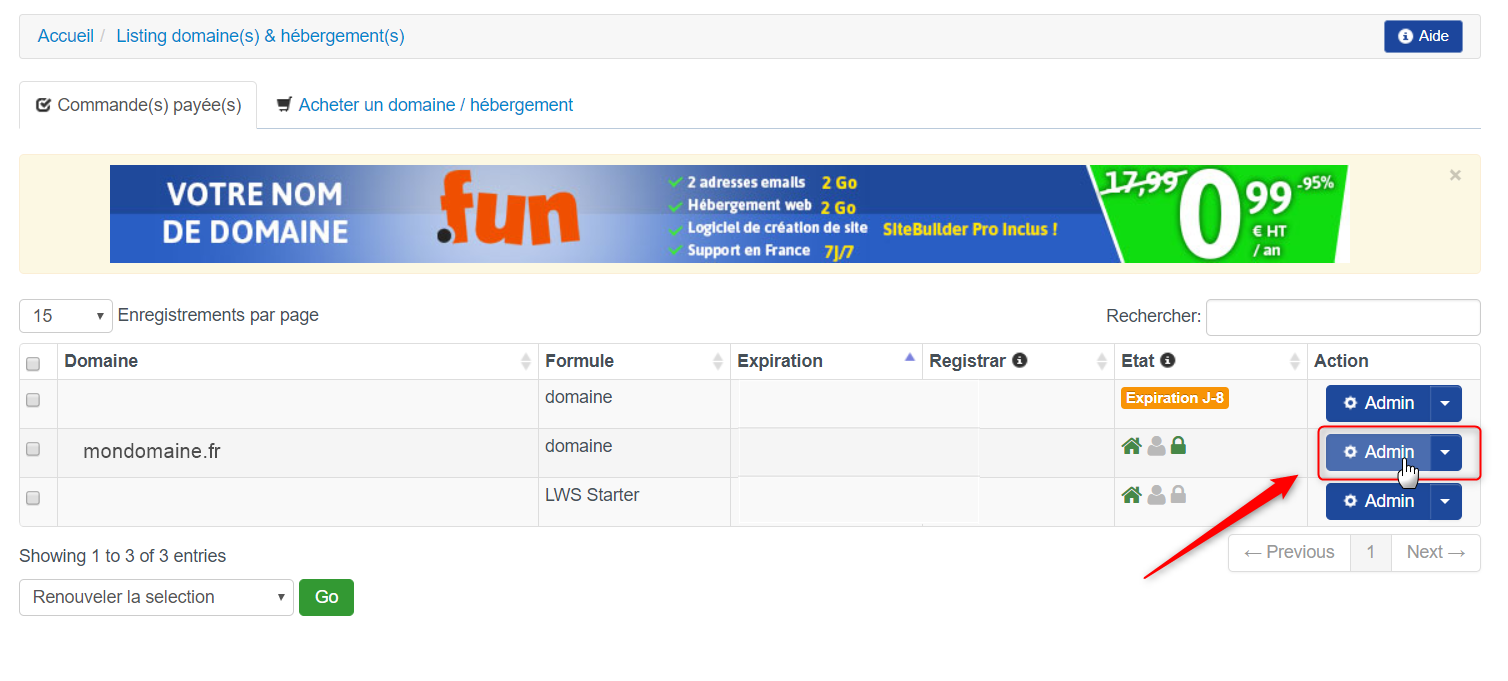
Task: Click Showing 1 to 3 of 3 entries text
Action: point(123,556)
